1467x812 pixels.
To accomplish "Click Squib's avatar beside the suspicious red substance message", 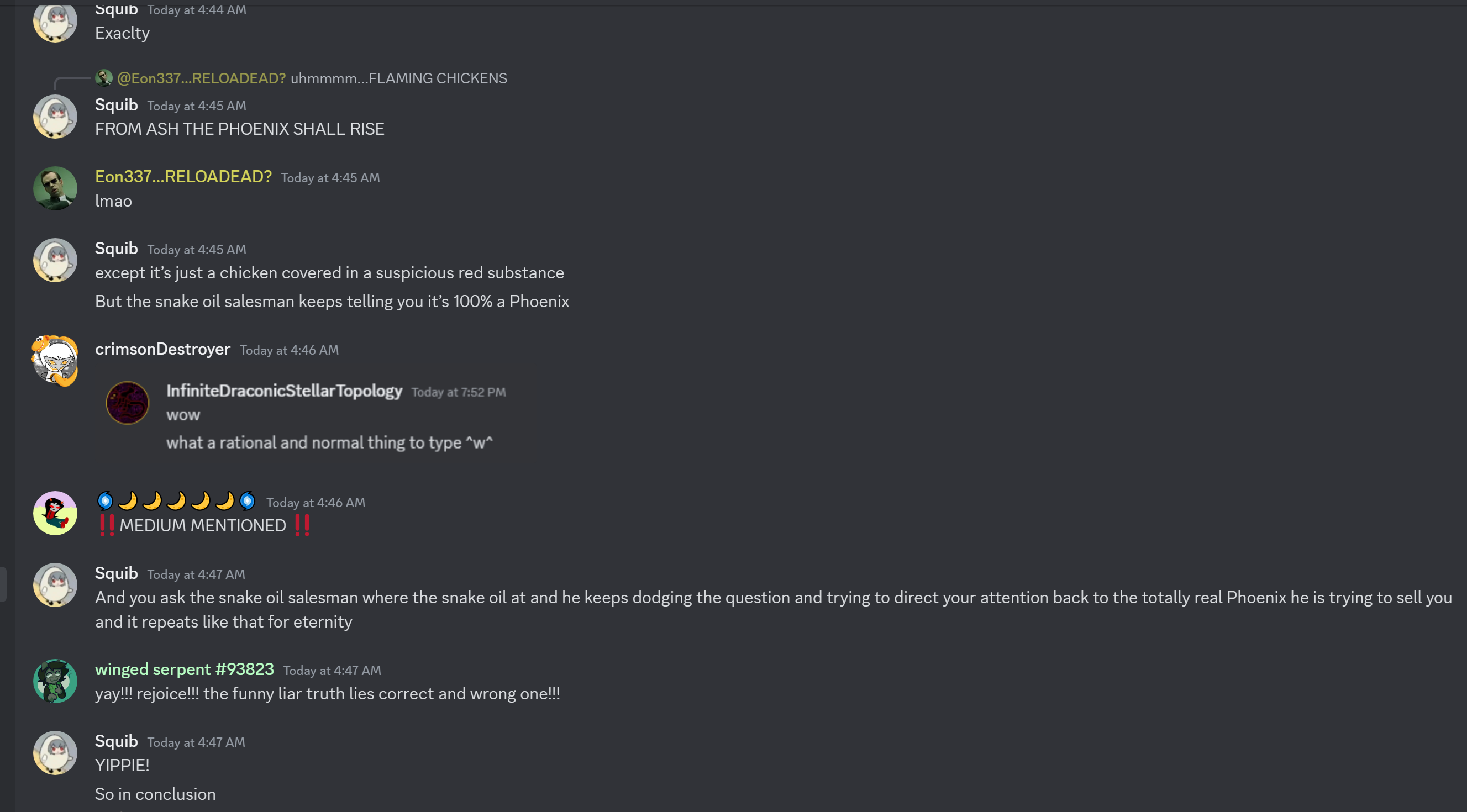I will point(55,260).
